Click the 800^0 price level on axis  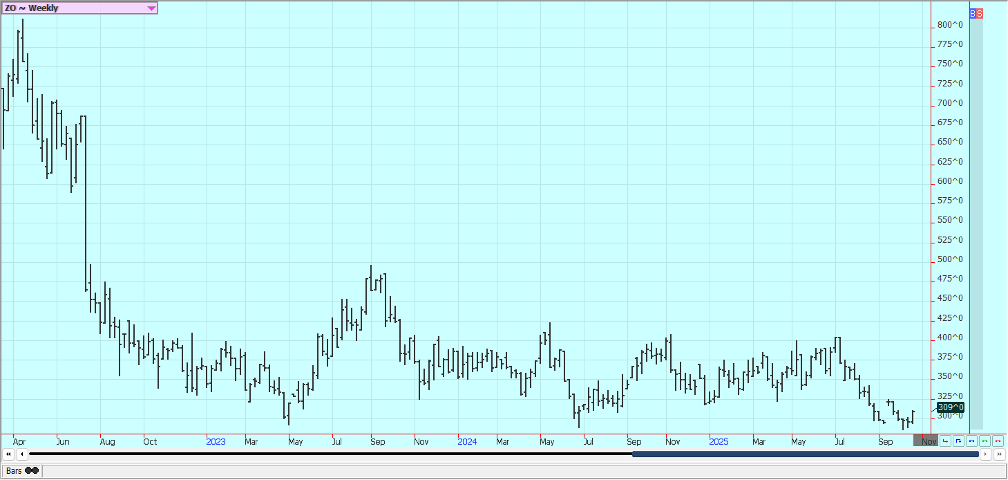point(950,25)
